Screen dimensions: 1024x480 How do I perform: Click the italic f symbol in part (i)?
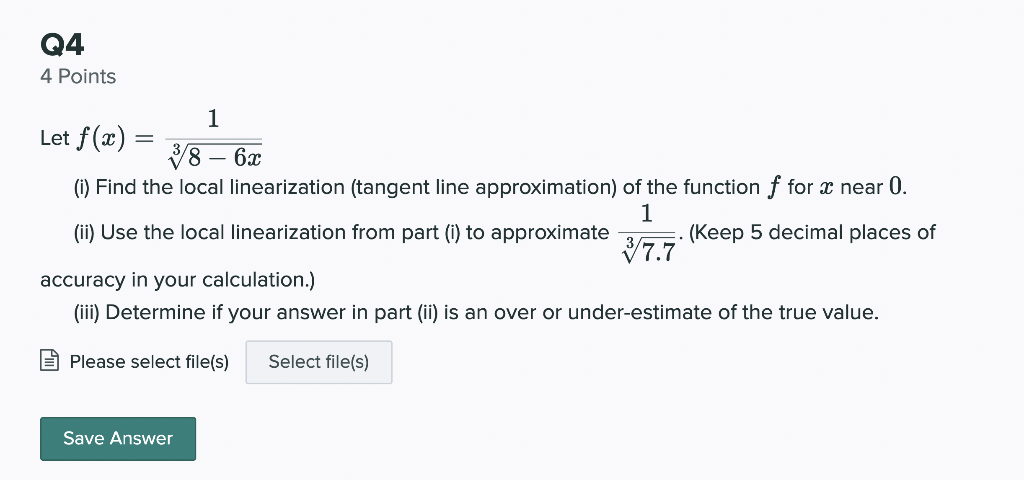773,187
